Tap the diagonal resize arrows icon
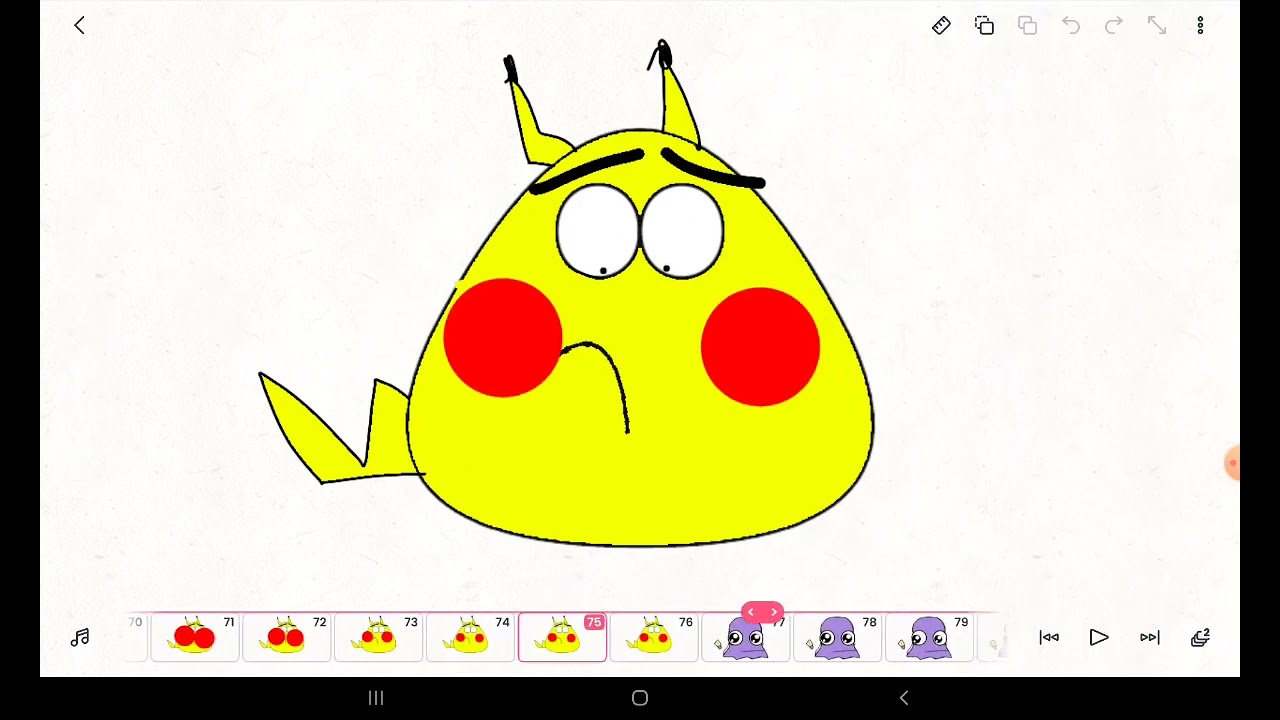The width and height of the screenshot is (1280, 720). (1157, 26)
